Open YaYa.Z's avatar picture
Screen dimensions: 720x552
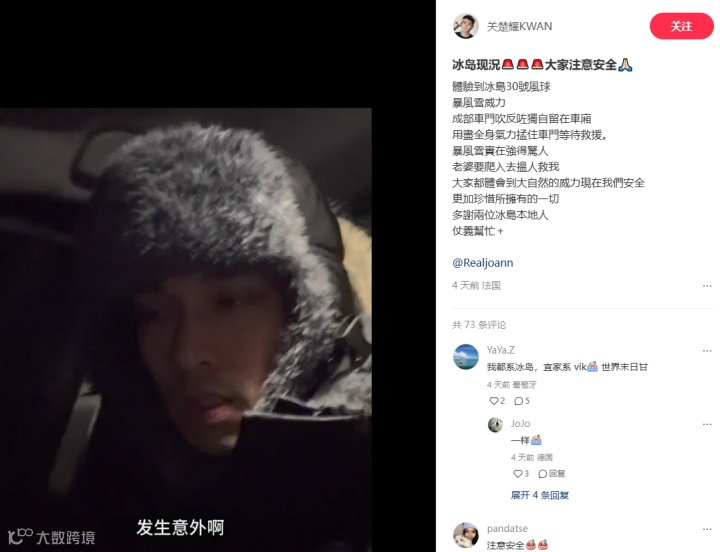(466, 357)
